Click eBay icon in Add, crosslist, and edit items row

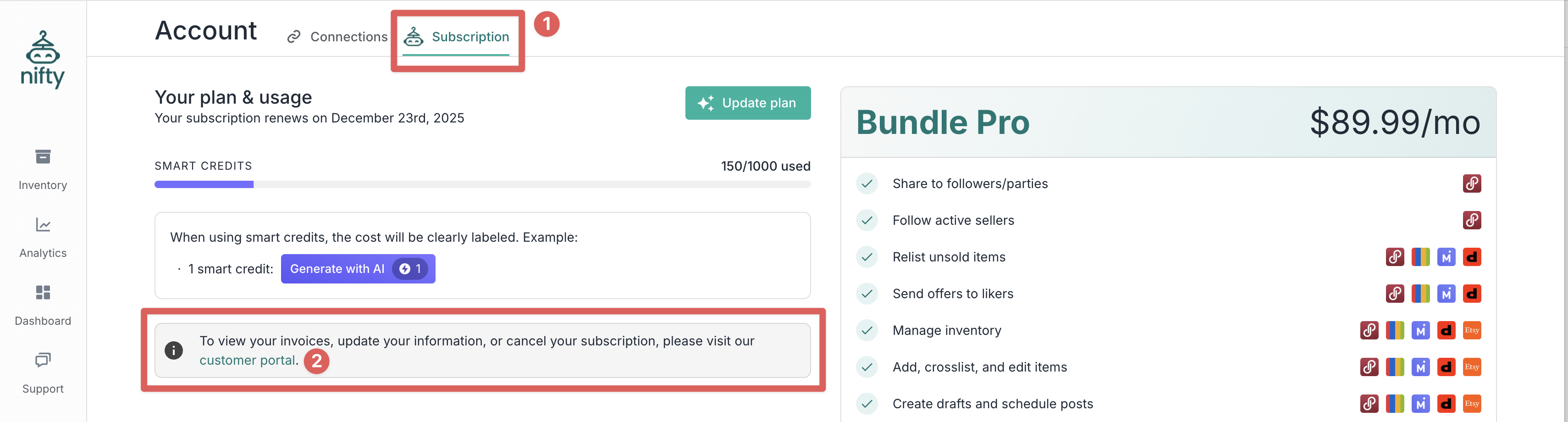(1395, 366)
